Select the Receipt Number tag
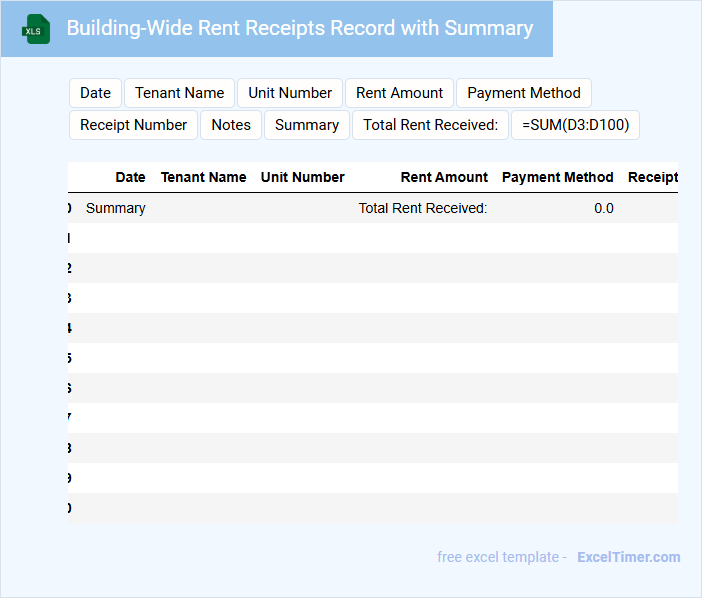Viewport: 702px width, 598px height. click(133, 125)
